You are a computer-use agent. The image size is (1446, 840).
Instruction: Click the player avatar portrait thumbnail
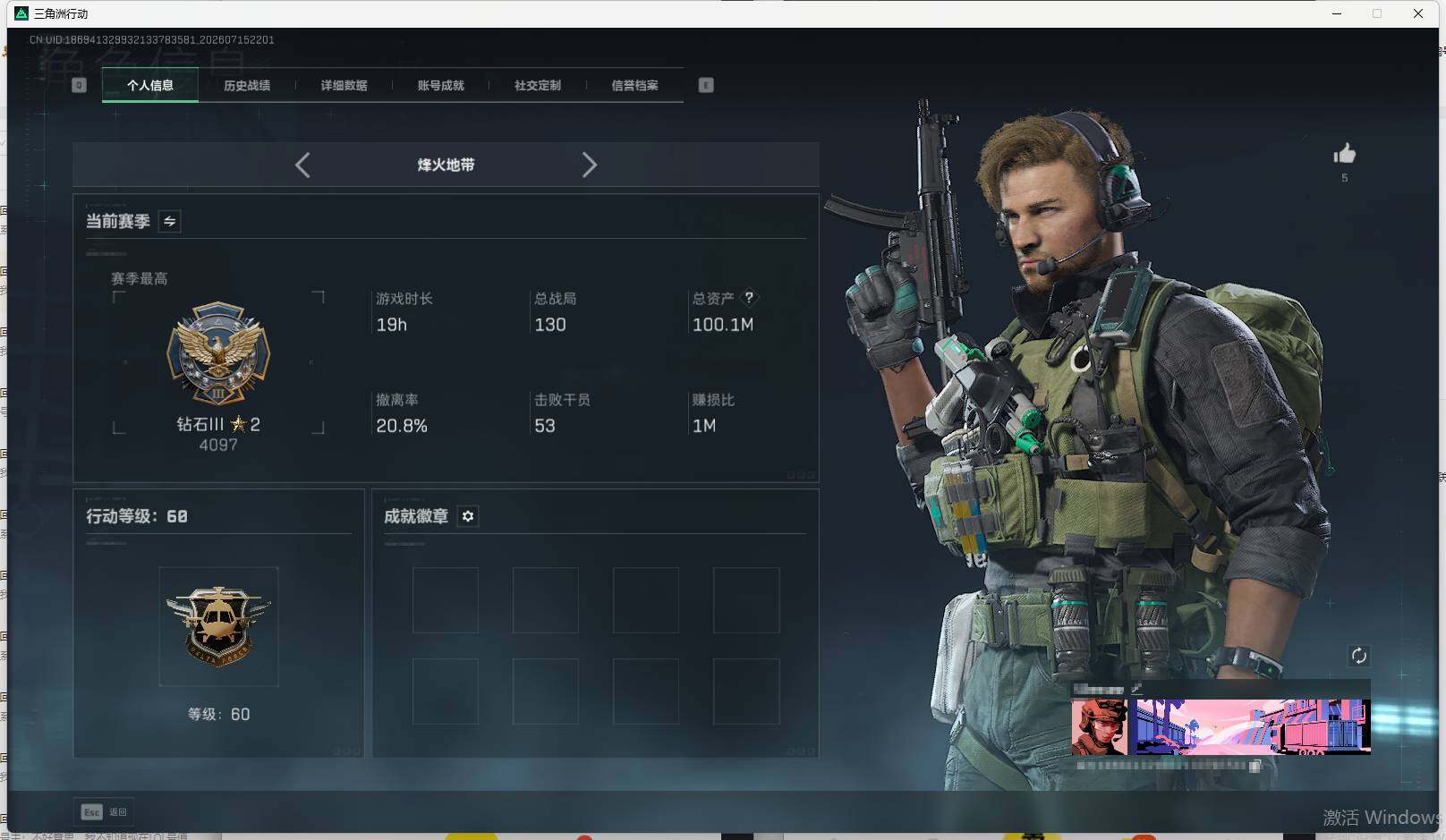click(x=1100, y=727)
